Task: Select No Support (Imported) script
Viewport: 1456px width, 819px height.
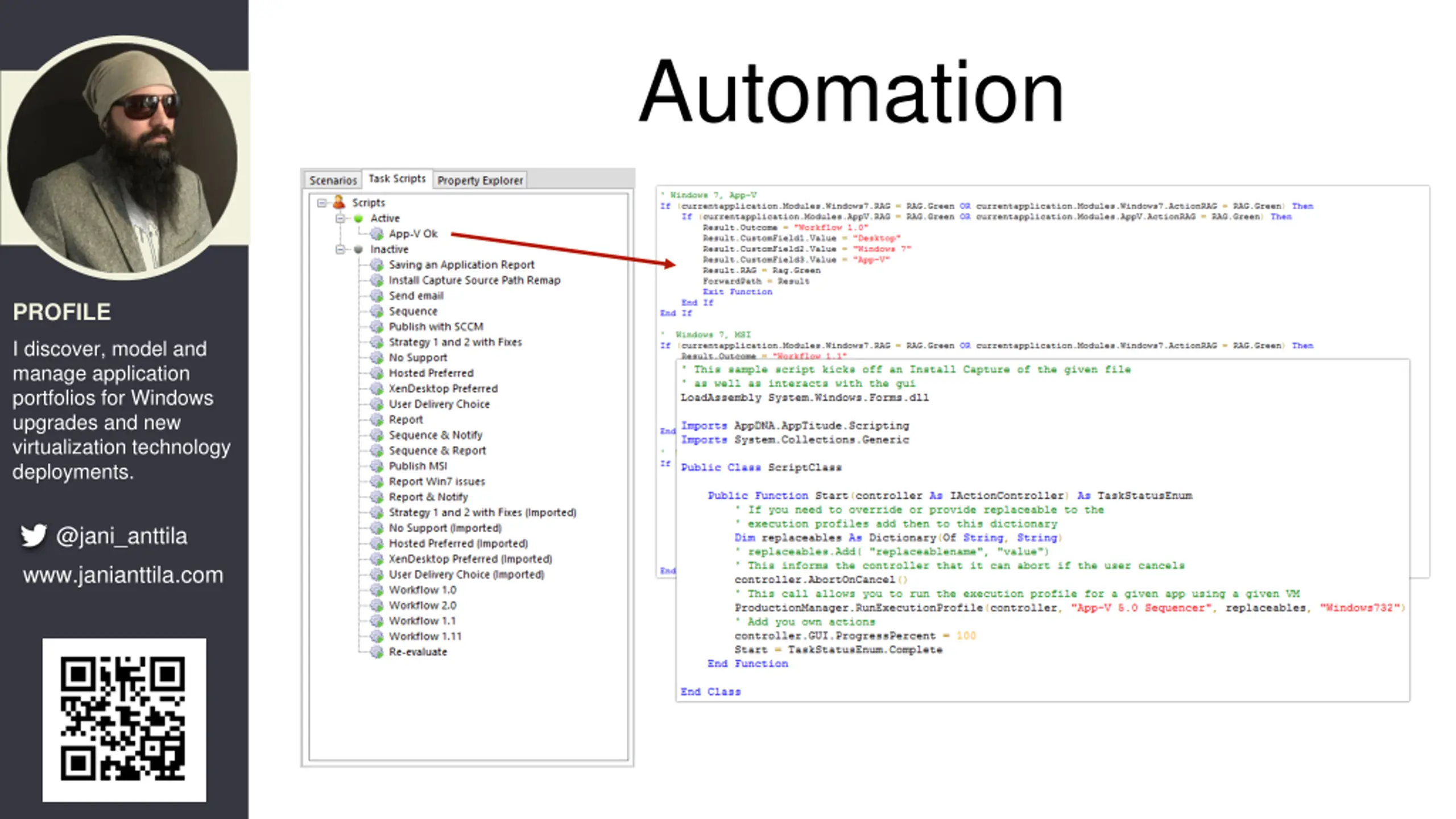Action: (x=445, y=528)
